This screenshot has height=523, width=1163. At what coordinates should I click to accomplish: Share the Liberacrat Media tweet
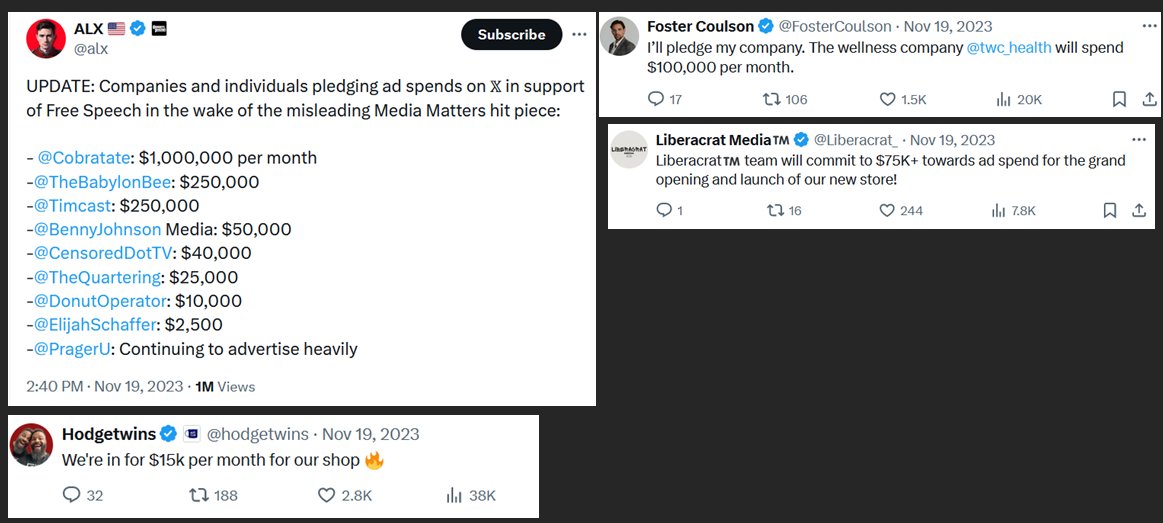pyautogui.click(x=1138, y=210)
